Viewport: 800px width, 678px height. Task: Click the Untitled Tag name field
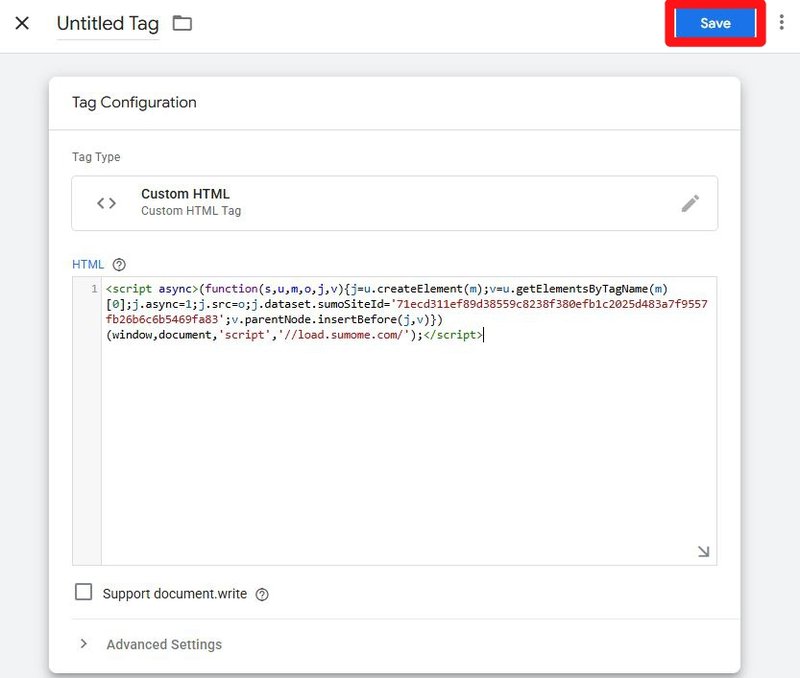click(107, 24)
